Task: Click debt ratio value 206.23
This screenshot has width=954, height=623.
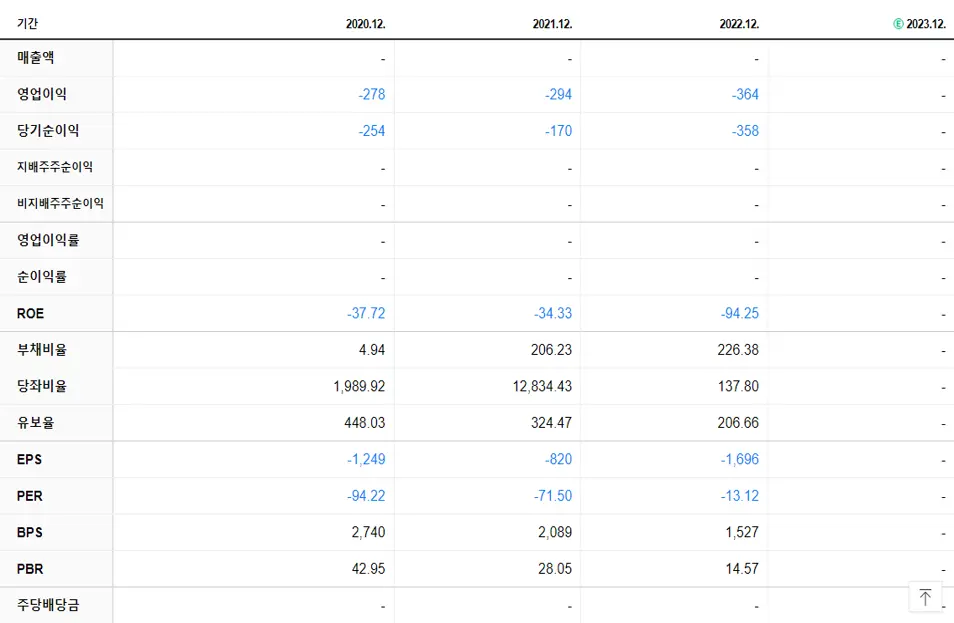Action: (x=551, y=350)
